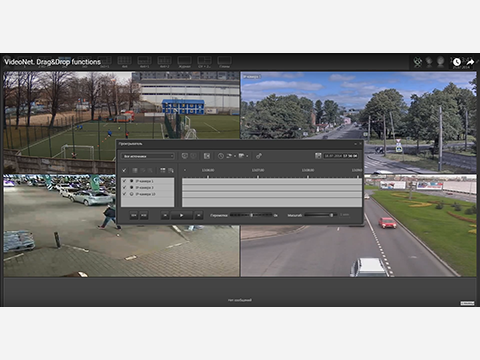Select the 4x4+1 screen layout icon
This screenshot has width=480, height=360.
144,61
